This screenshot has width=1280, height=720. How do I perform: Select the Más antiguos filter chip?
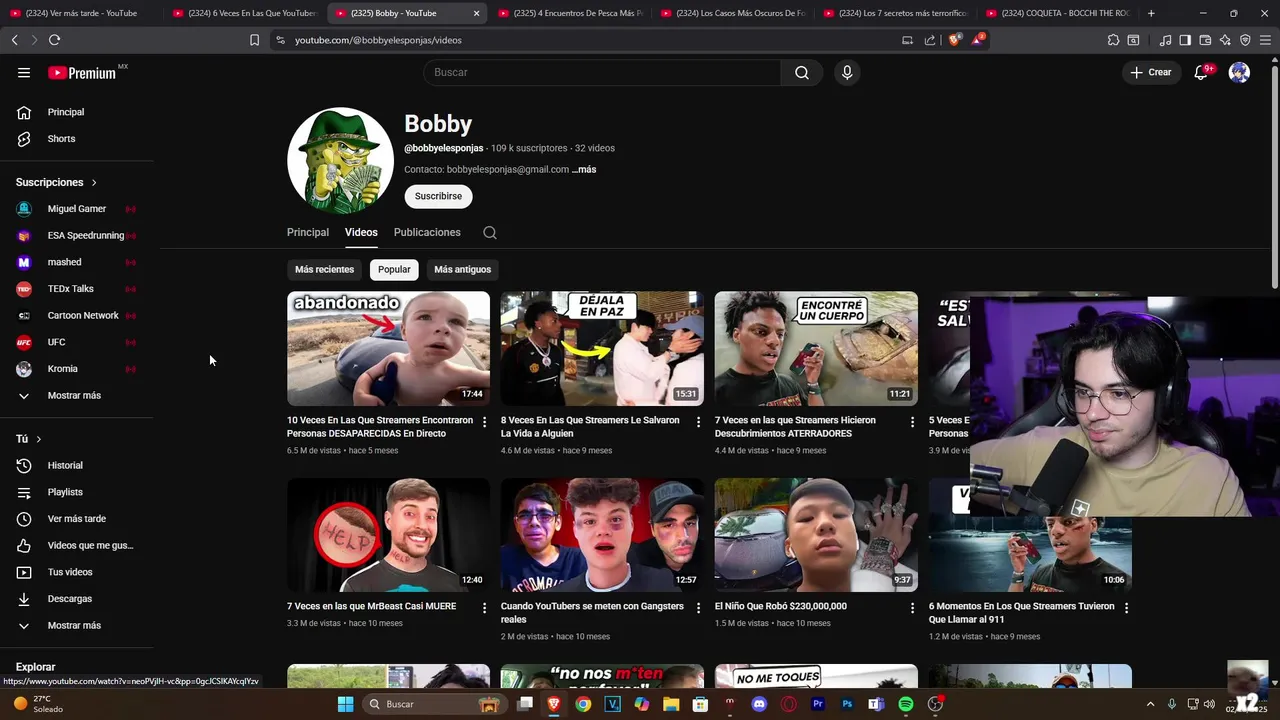pos(462,269)
